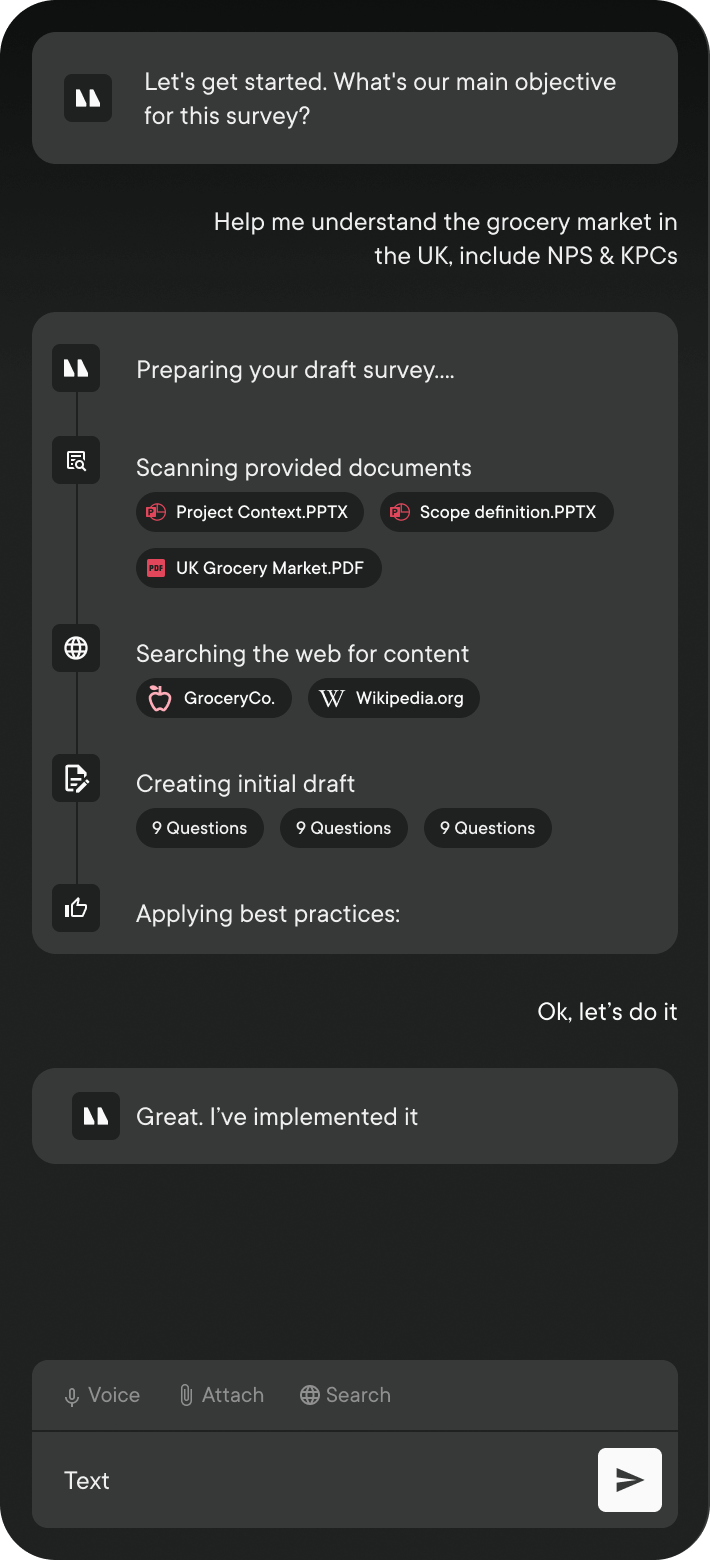The width and height of the screenshot is (710, 1560).
Task: Click the globe web search step icon
Action: tap(76, 648)
